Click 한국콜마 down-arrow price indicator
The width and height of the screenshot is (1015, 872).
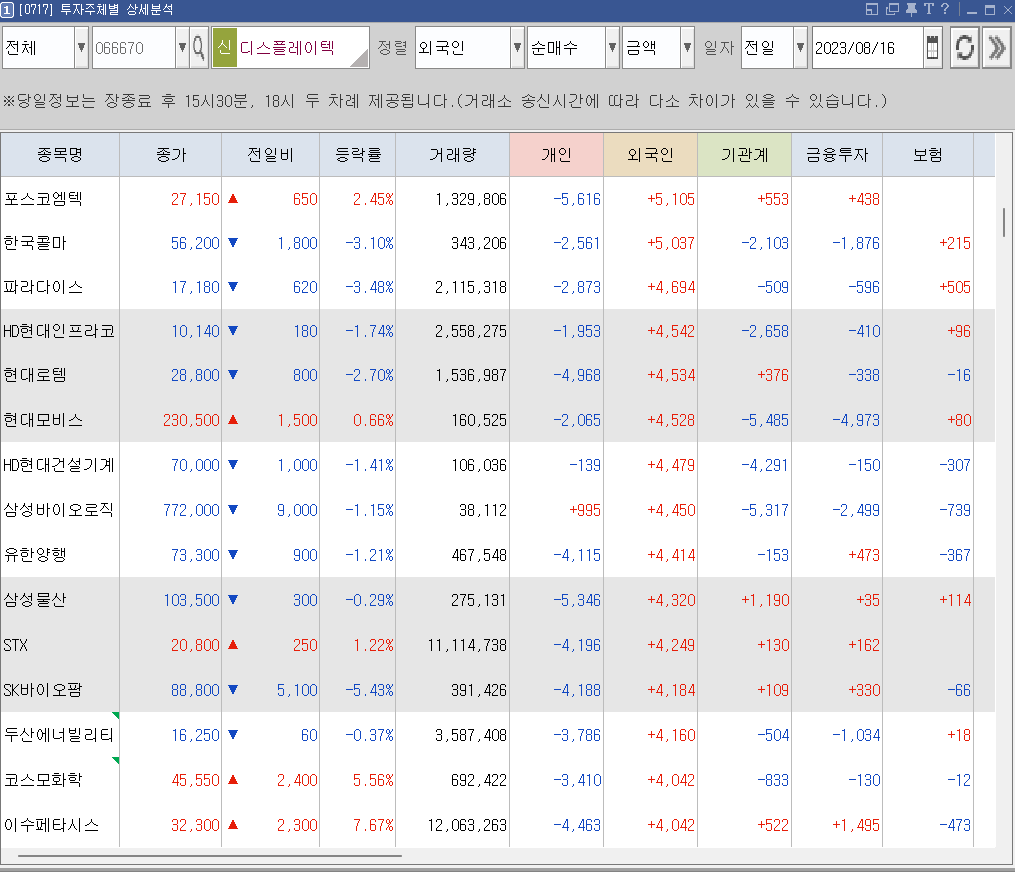click(x=233, y=243)
